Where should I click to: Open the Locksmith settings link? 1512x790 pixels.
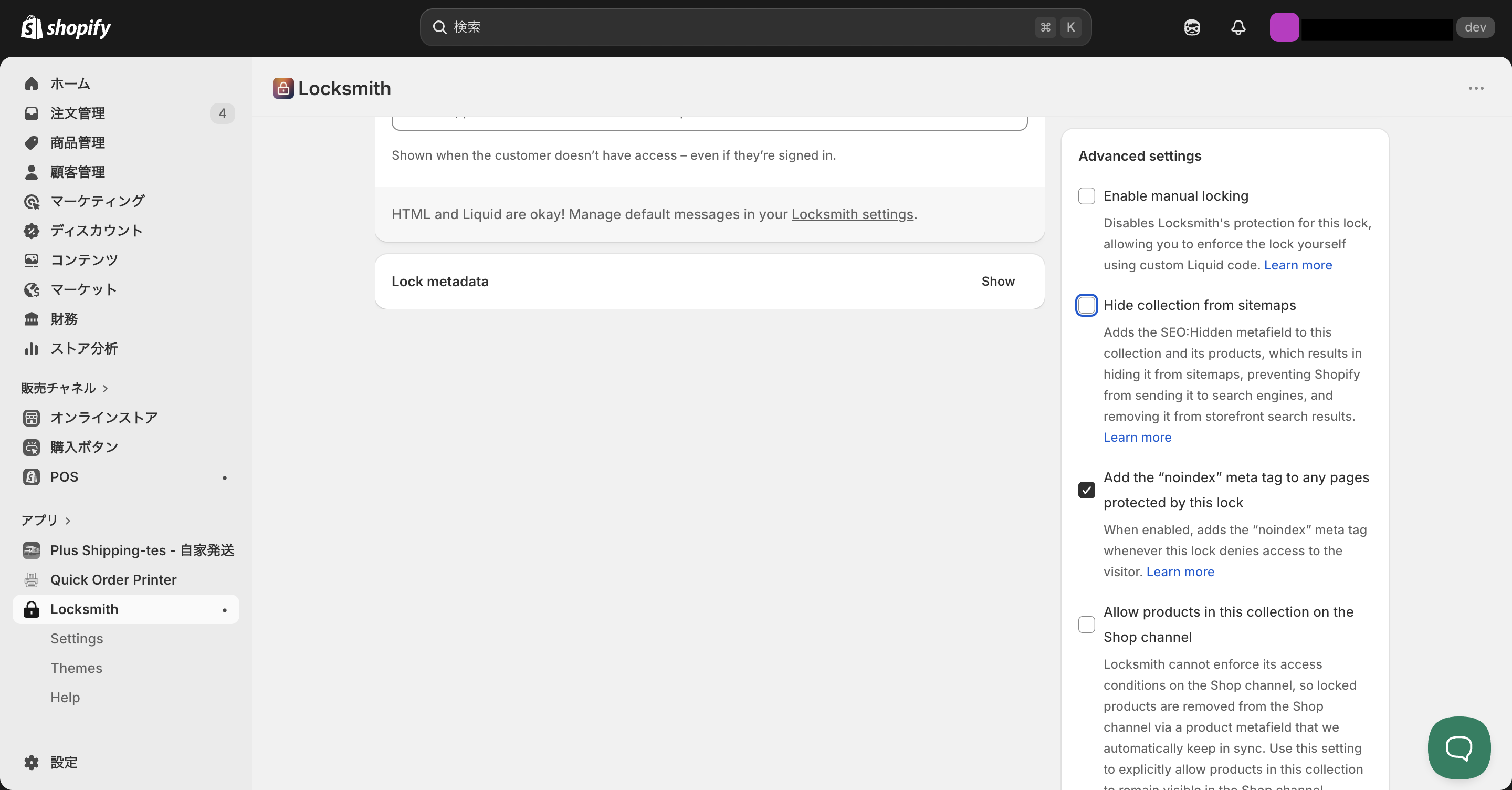(x=852, y=214)
